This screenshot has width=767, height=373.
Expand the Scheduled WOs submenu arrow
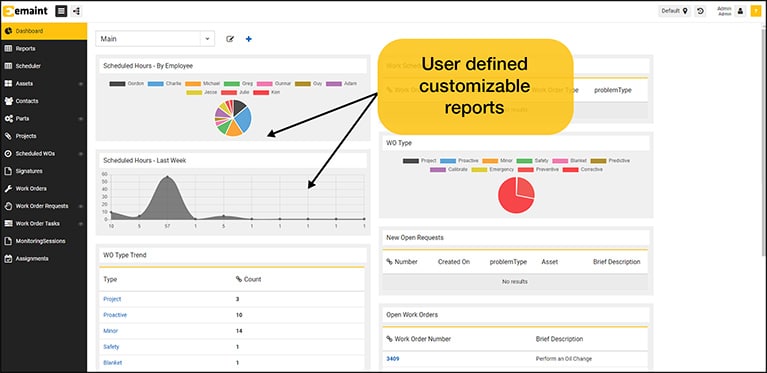tap(81, 154)
